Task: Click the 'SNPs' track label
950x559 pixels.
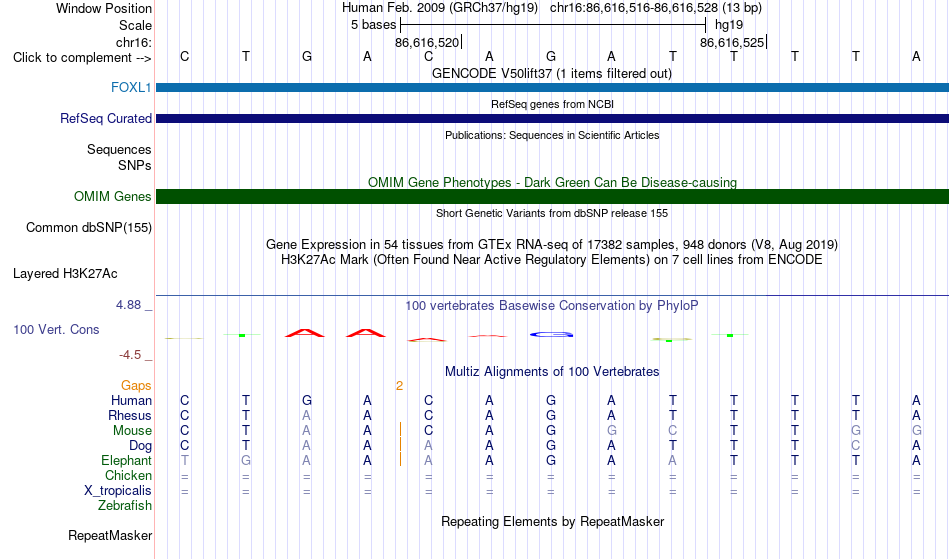Action: click(135, 165)
